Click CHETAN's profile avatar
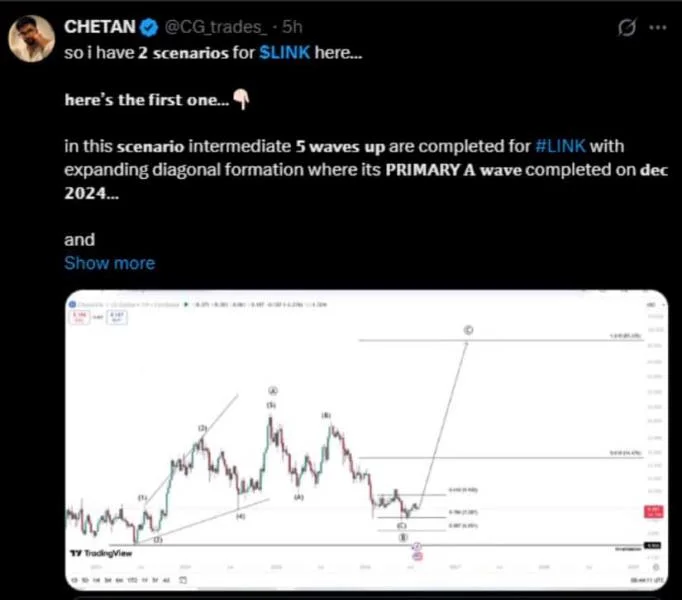This screenshot has width=682, height=600. point(31,38)
